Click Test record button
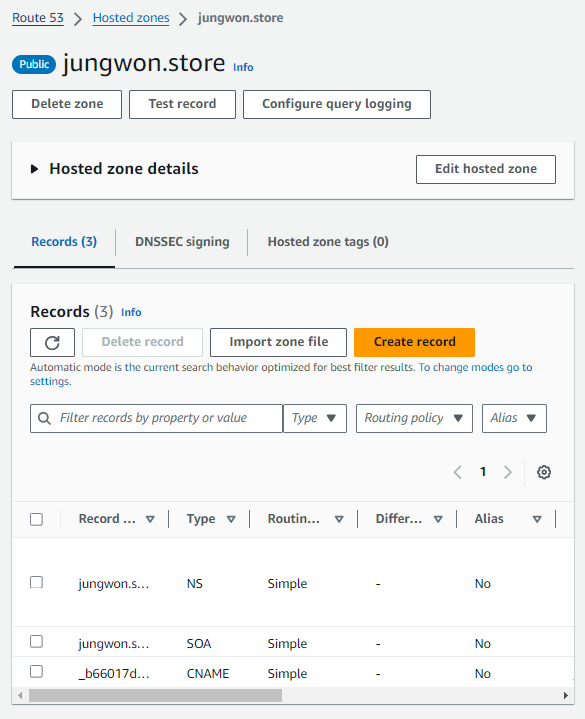This screenshot has height=719, width=585. click(182, 105)
